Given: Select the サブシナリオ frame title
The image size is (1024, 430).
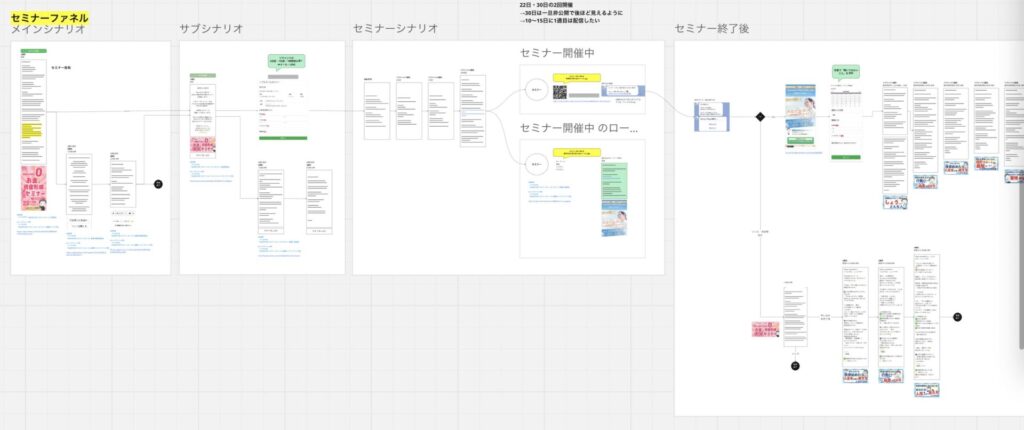Looking at the screenshot, I should tap(211, 30).
